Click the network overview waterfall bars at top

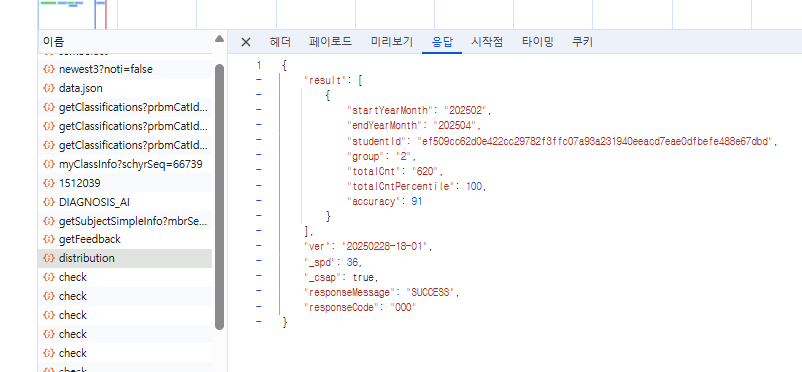(x=73, y=4)
